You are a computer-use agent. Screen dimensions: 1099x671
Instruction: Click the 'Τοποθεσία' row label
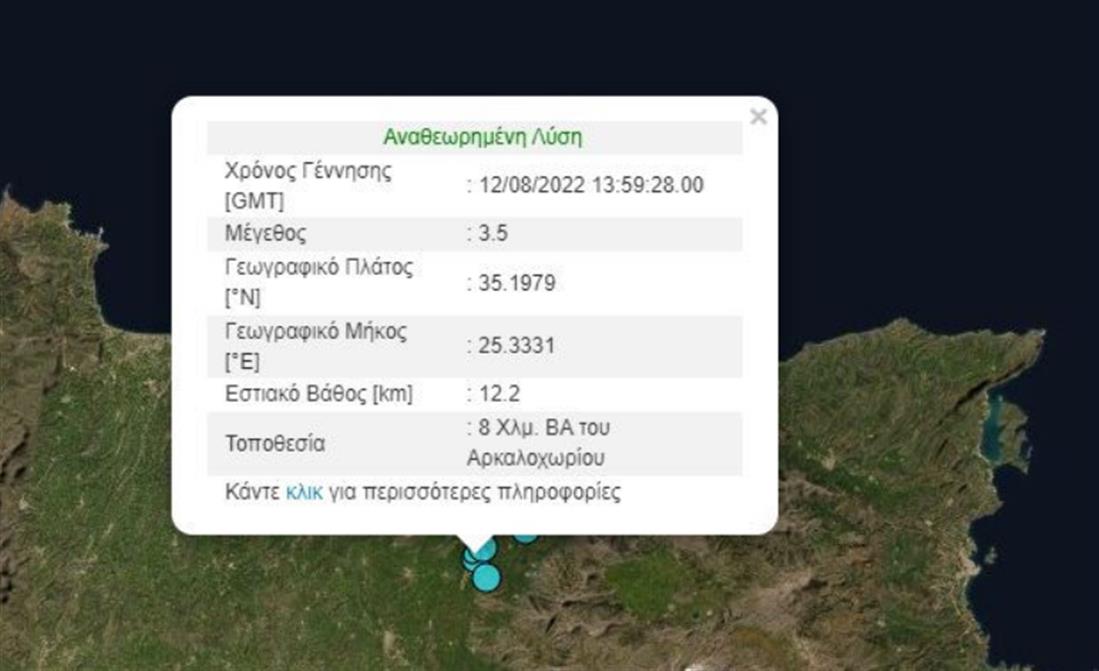275,443
